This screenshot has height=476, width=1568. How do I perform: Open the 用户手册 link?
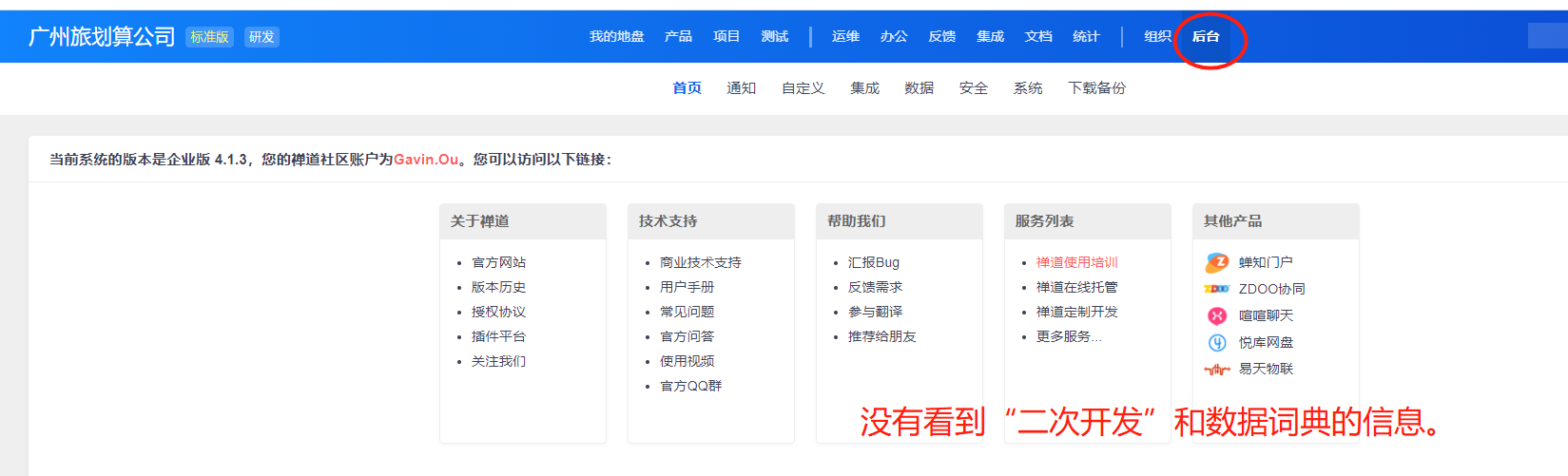click(687, 287)
